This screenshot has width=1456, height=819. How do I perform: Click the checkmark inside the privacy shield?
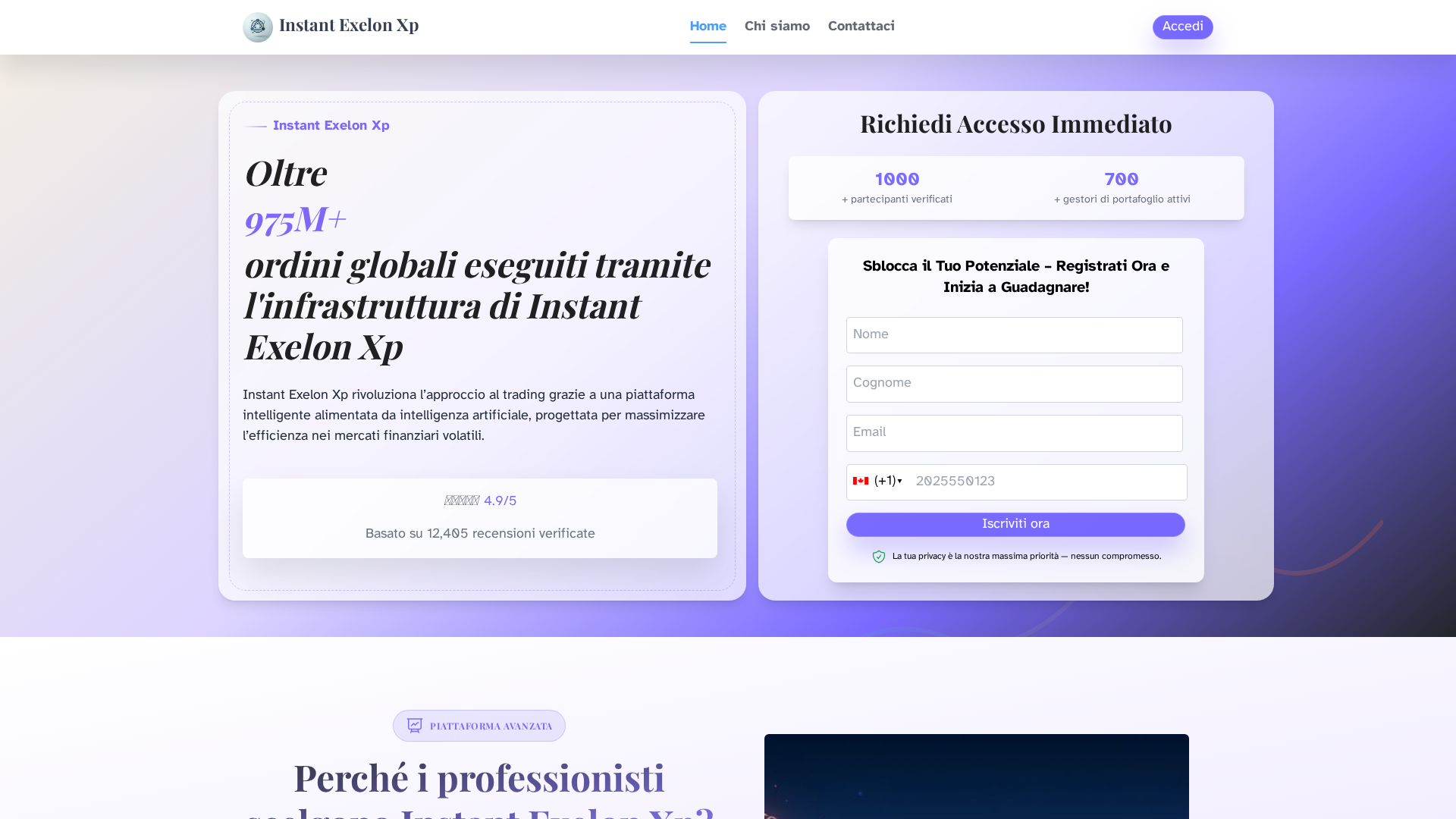click(879, 556)
